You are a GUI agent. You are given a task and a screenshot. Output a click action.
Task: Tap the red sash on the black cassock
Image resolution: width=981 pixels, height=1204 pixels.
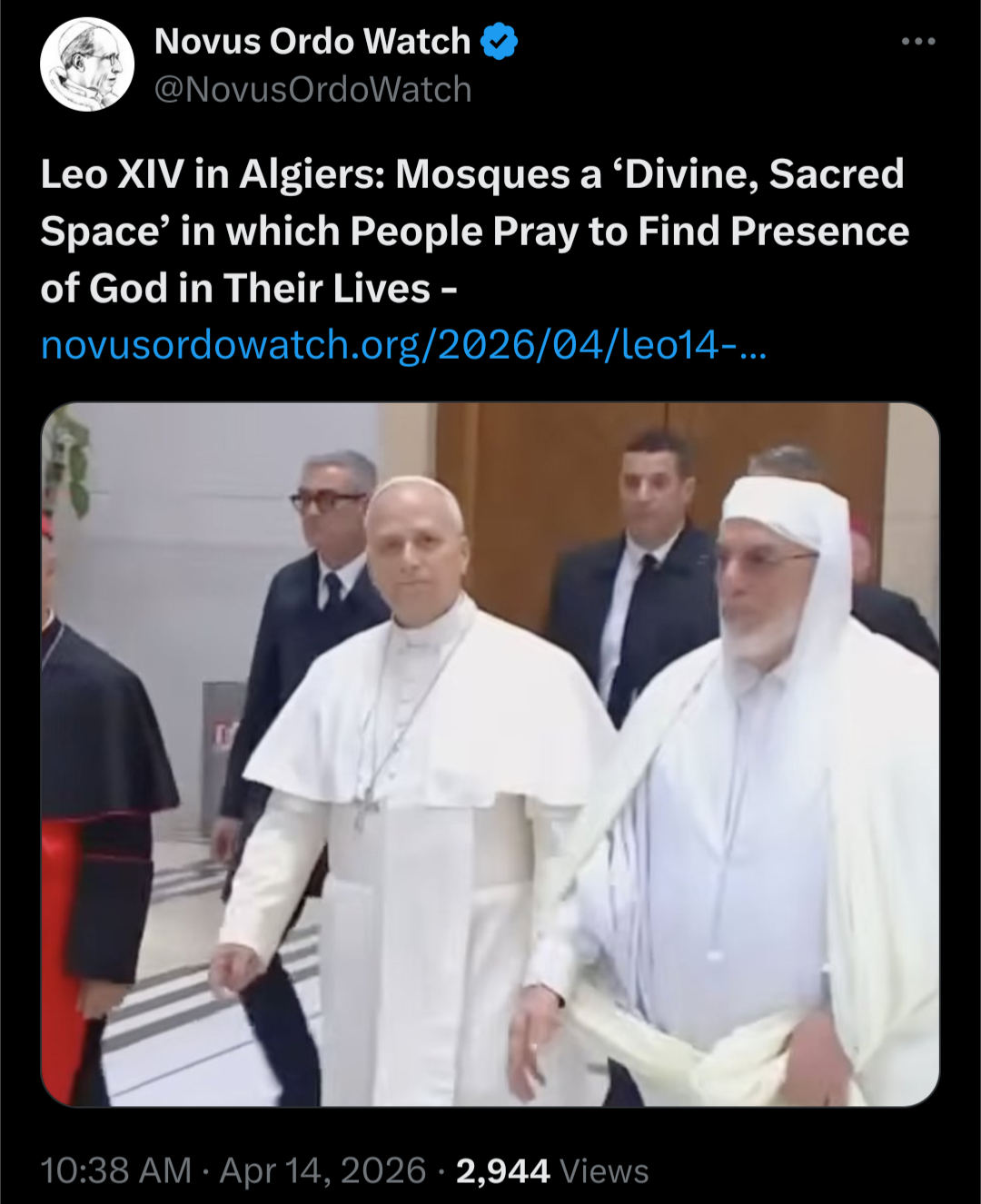[x=64, y=953]
